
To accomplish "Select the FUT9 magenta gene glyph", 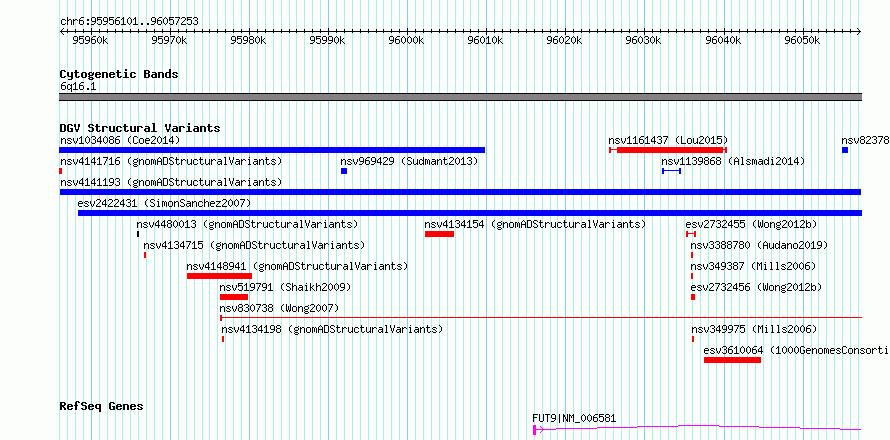I will 697,429.
